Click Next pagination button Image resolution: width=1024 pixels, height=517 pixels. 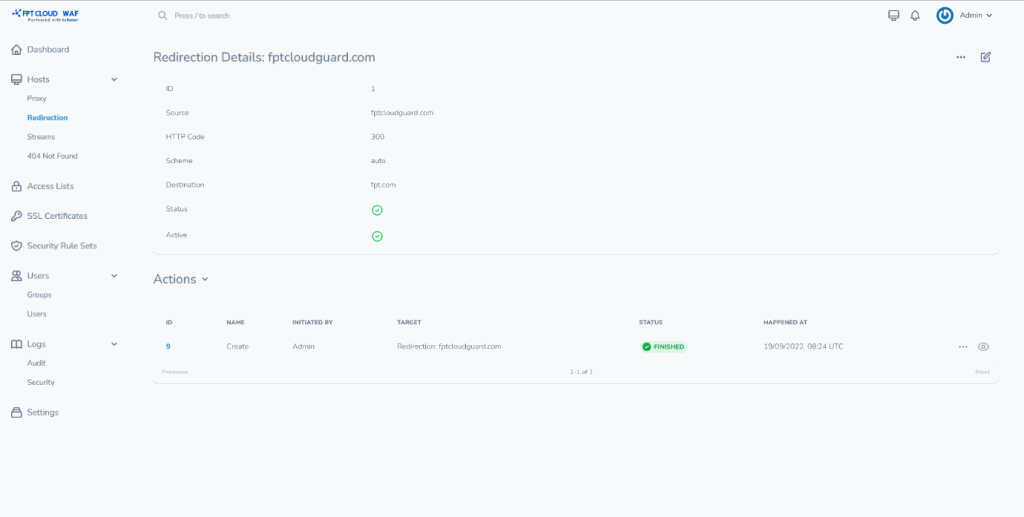click(982, 372)
